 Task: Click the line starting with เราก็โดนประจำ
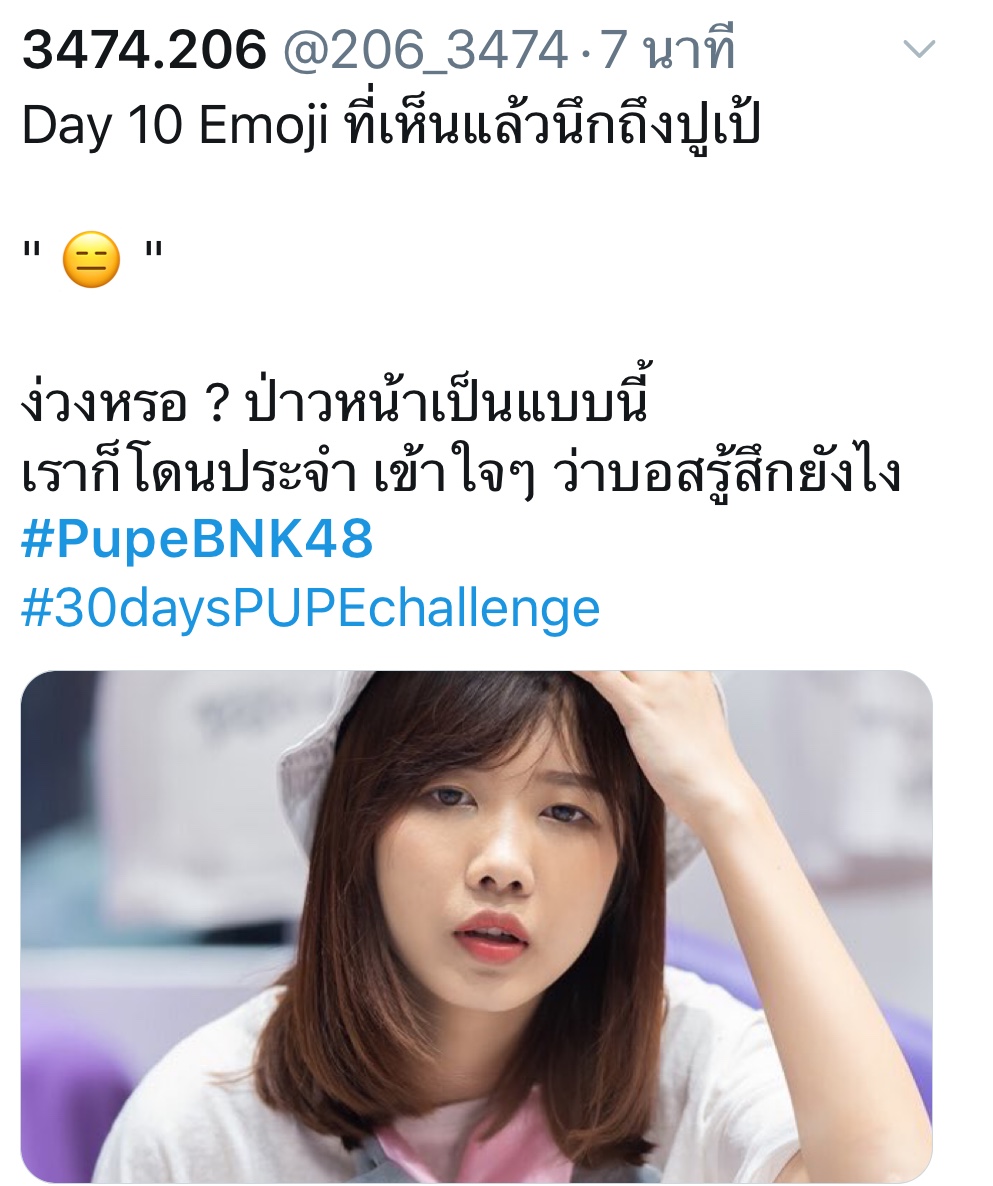(x=461, y=473)
